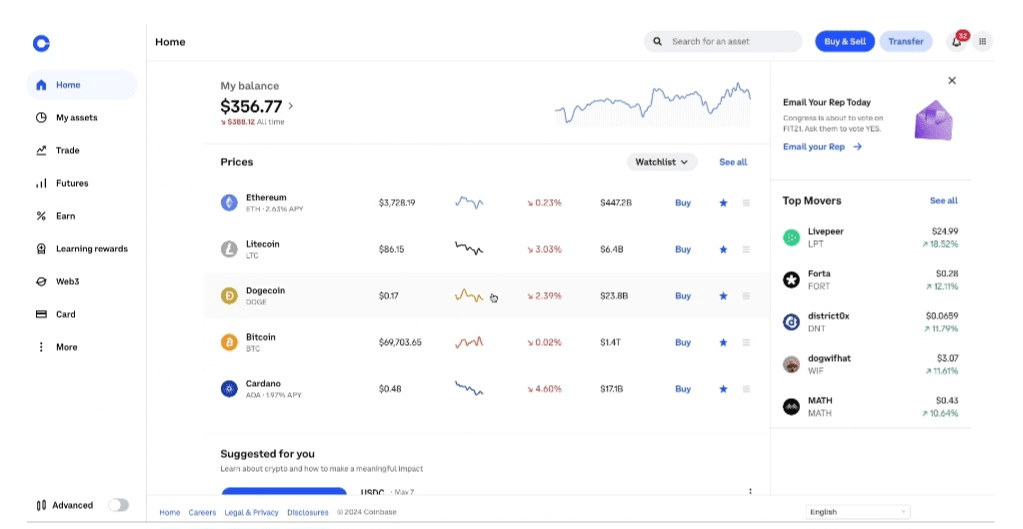Click the Buy & Sell button
1023x529 pixels.
pyautogui.click(x=845, y=42)
